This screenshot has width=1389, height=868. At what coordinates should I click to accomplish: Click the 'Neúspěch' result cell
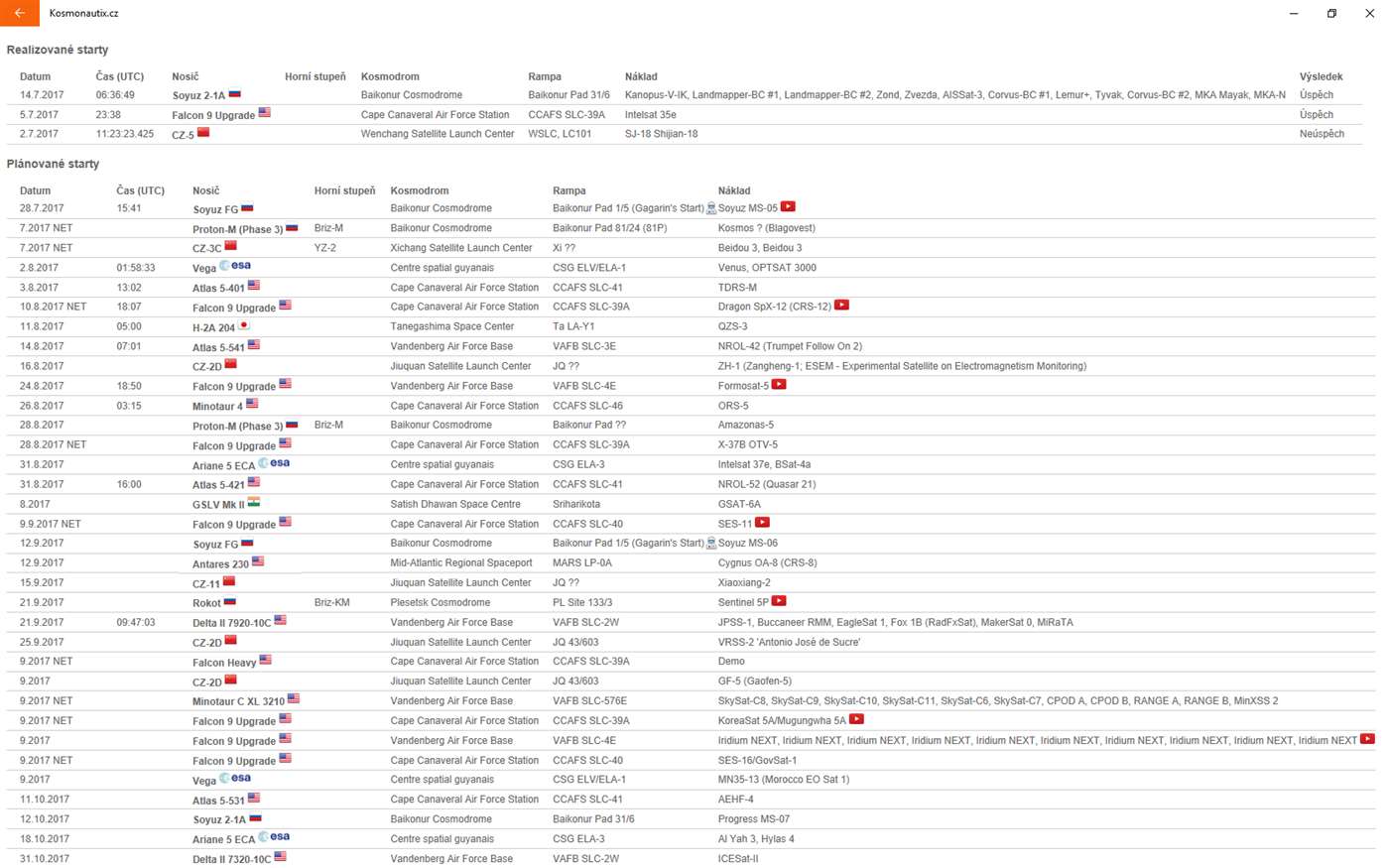pos(1322,134)
